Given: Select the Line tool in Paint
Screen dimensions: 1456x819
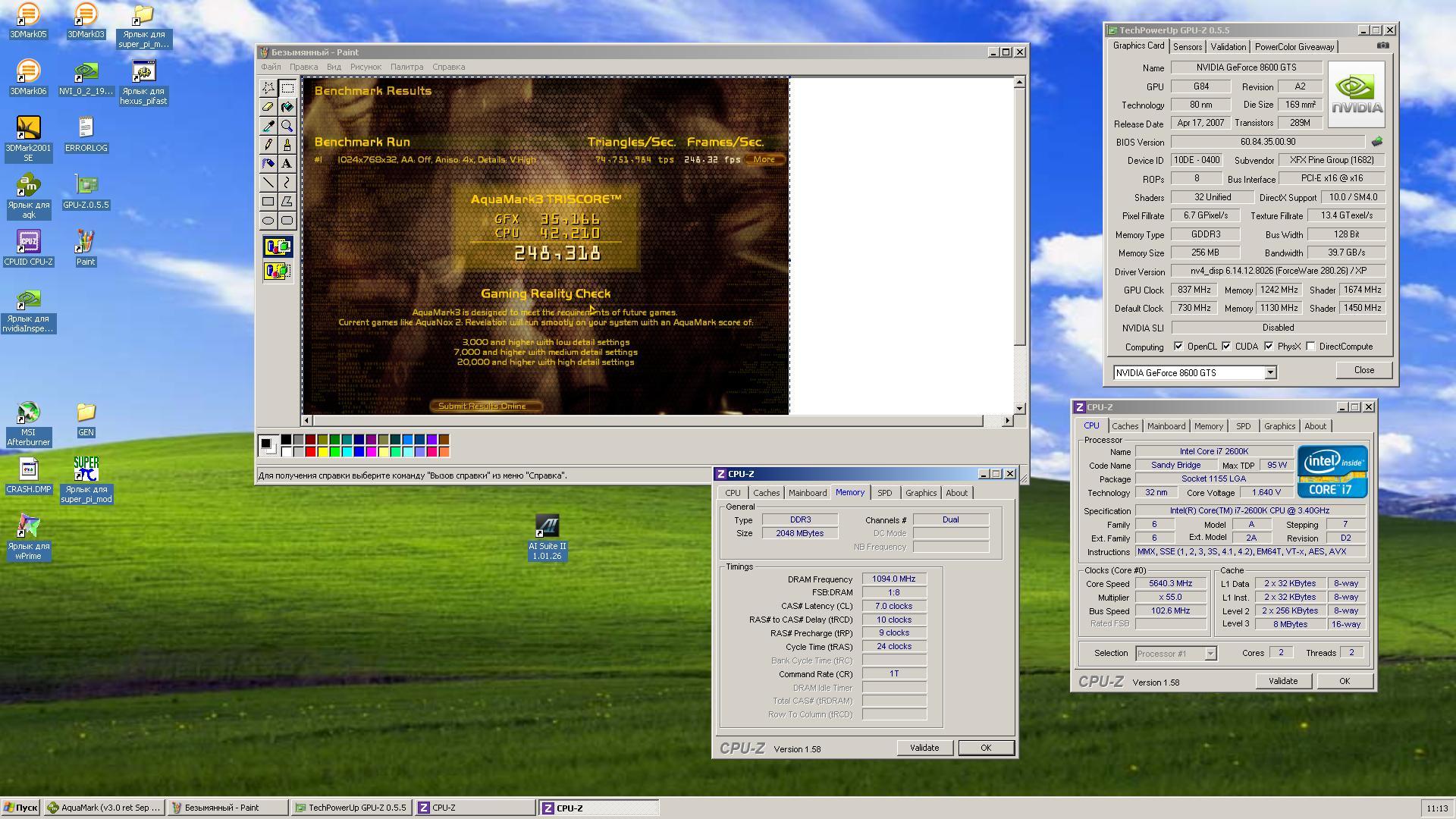Looking at the screenshot, I should coord(268,183).
